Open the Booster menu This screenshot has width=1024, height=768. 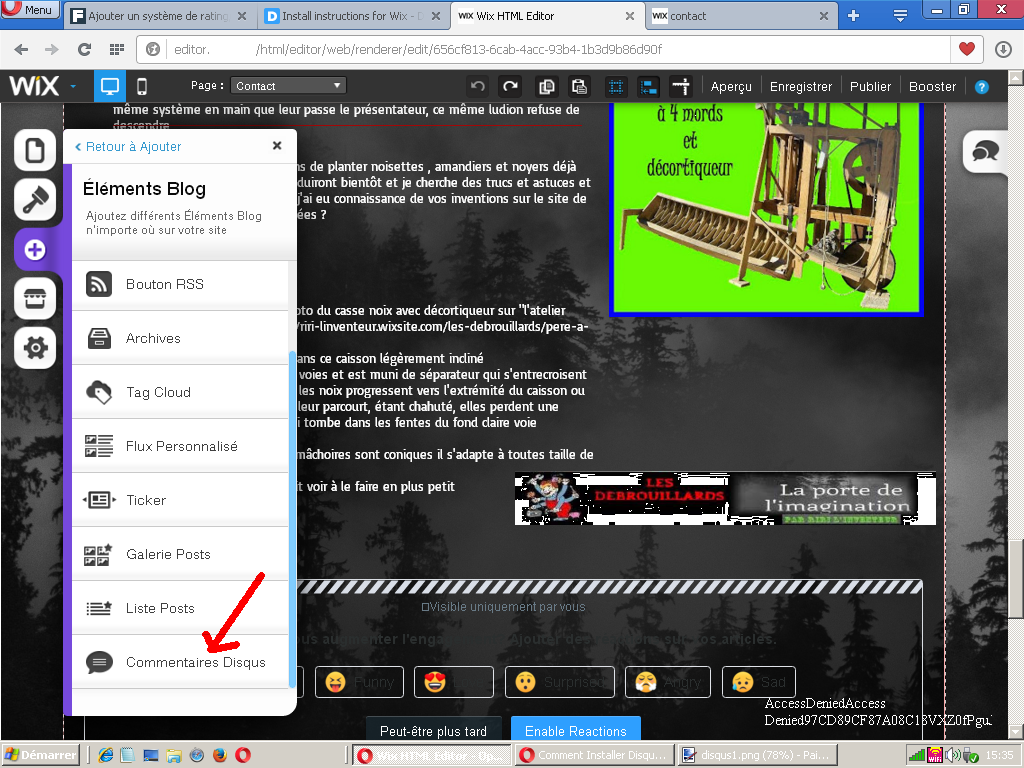click(x=932, y=86)
